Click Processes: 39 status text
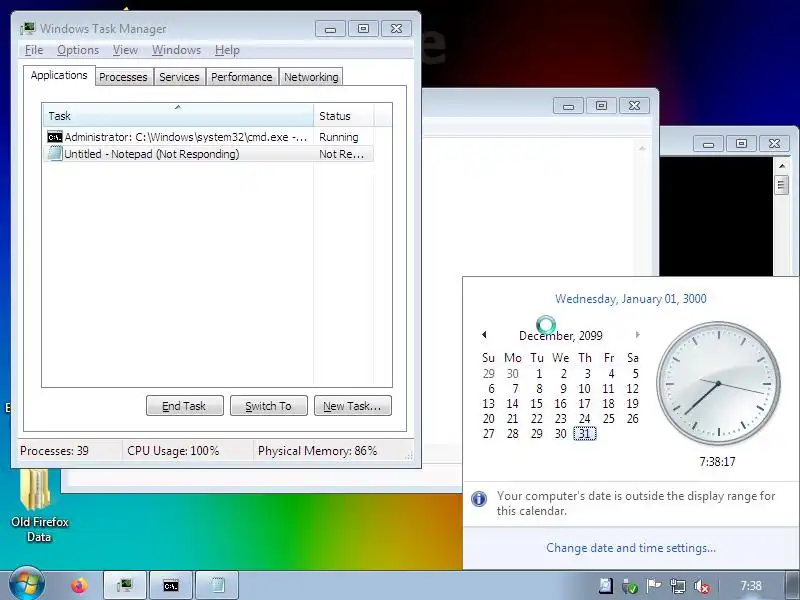The width and height of the screenshot is (800, 600). [54, 451]
